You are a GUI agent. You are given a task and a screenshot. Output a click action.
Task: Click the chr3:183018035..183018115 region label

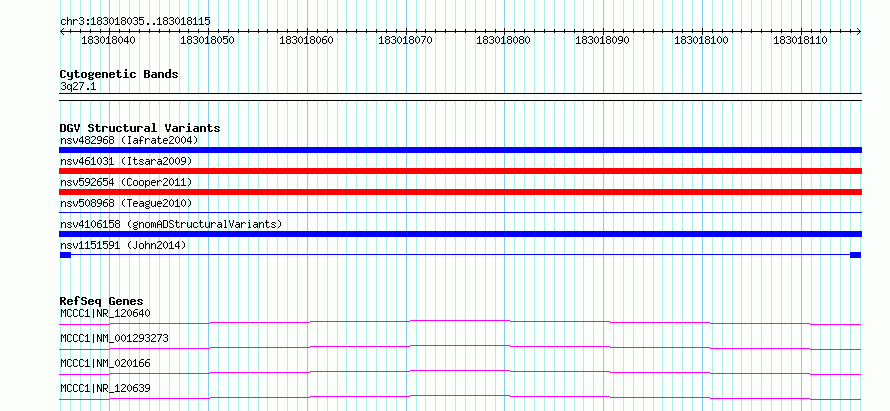[135, 21]
